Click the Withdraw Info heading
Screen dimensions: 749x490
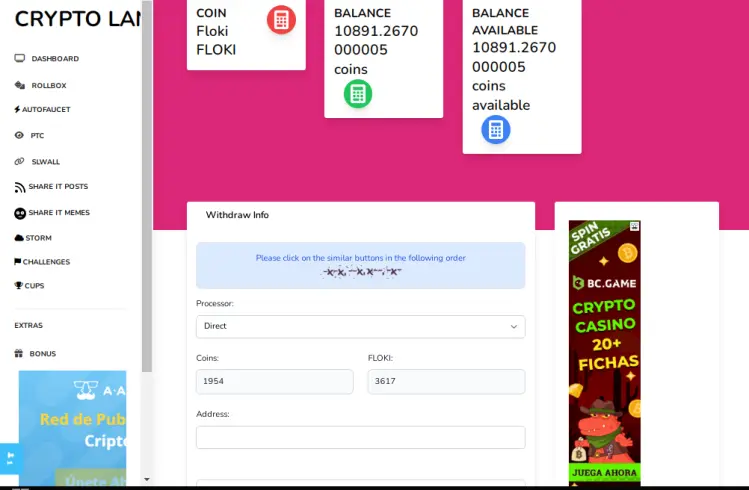[x=237, y=215]
